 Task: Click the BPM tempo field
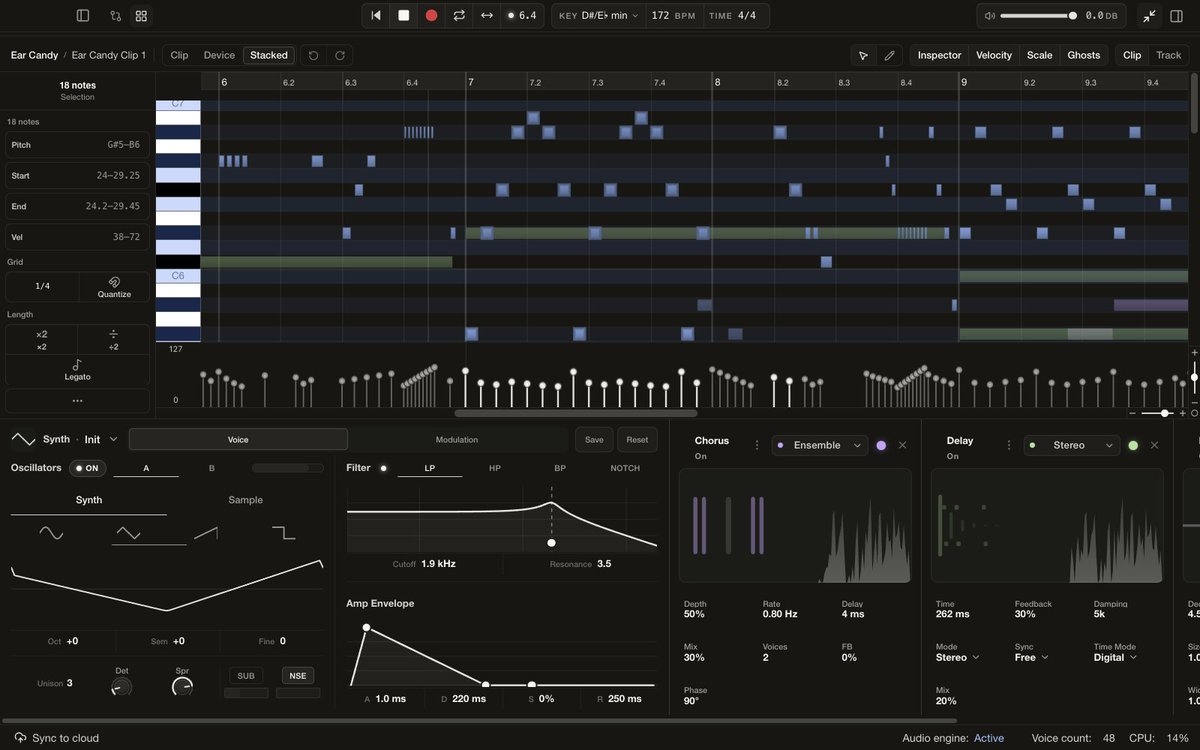[672, 16]
